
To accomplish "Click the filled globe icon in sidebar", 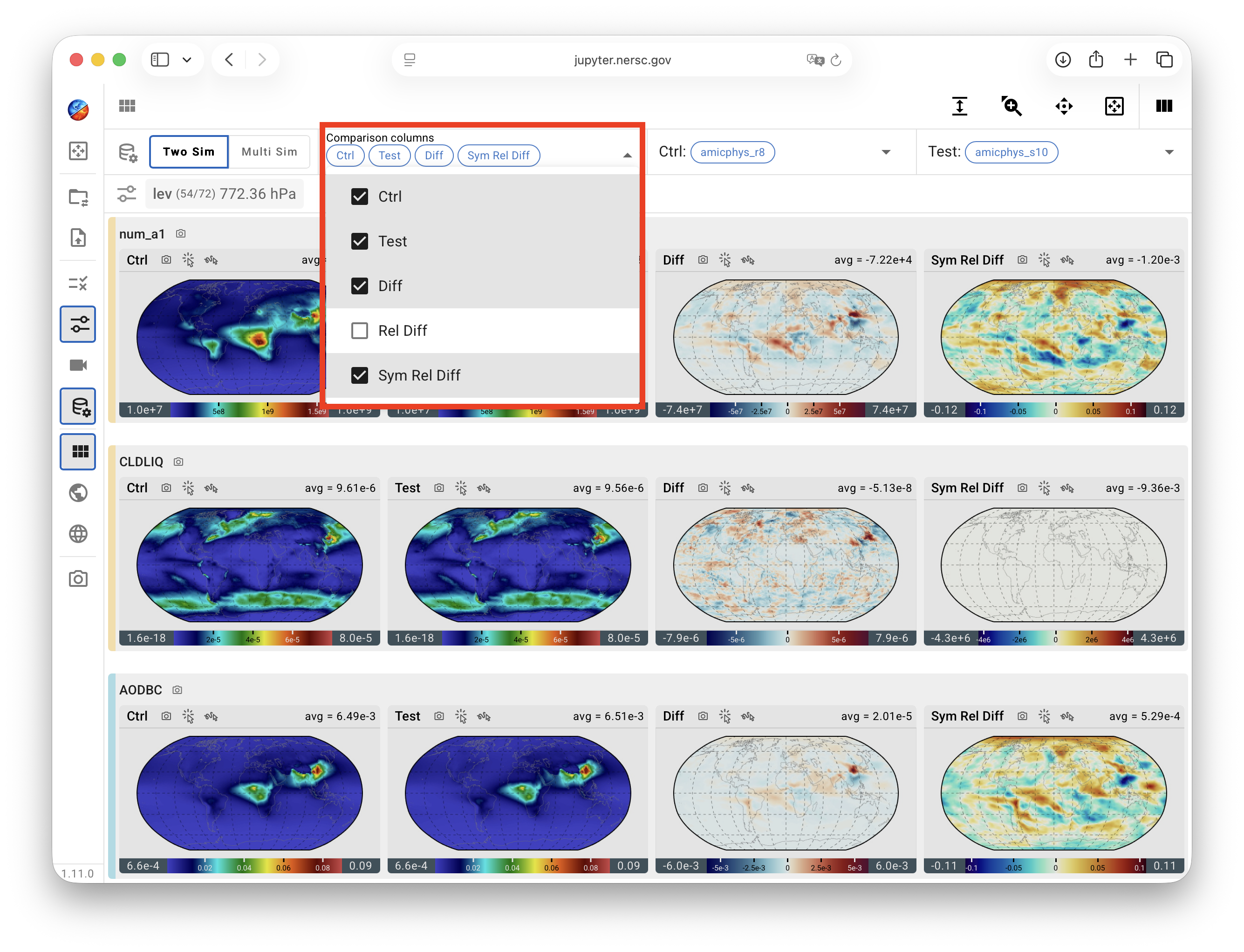I will point(78,492).
